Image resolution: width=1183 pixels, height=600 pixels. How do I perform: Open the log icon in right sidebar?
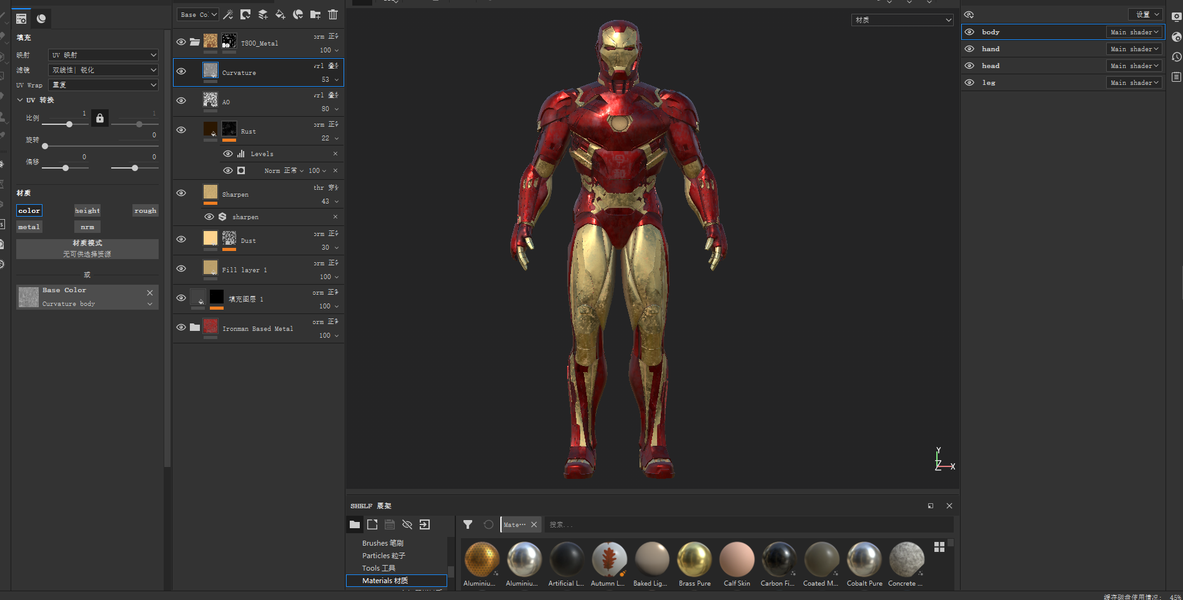point(1176,77)
